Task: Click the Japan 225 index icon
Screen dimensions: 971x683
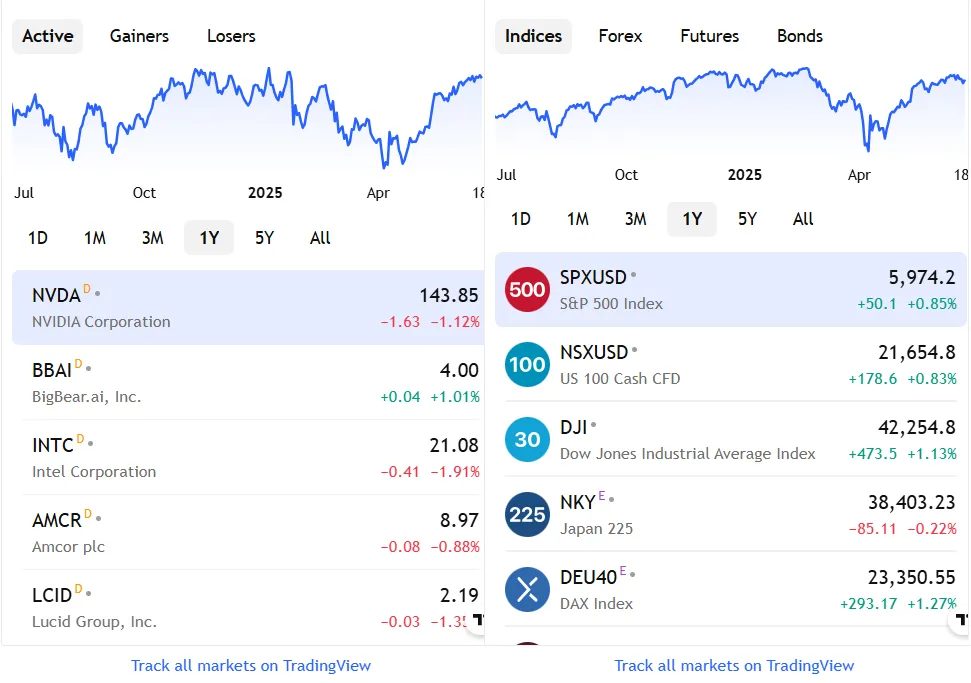Action: click(527, 515)
